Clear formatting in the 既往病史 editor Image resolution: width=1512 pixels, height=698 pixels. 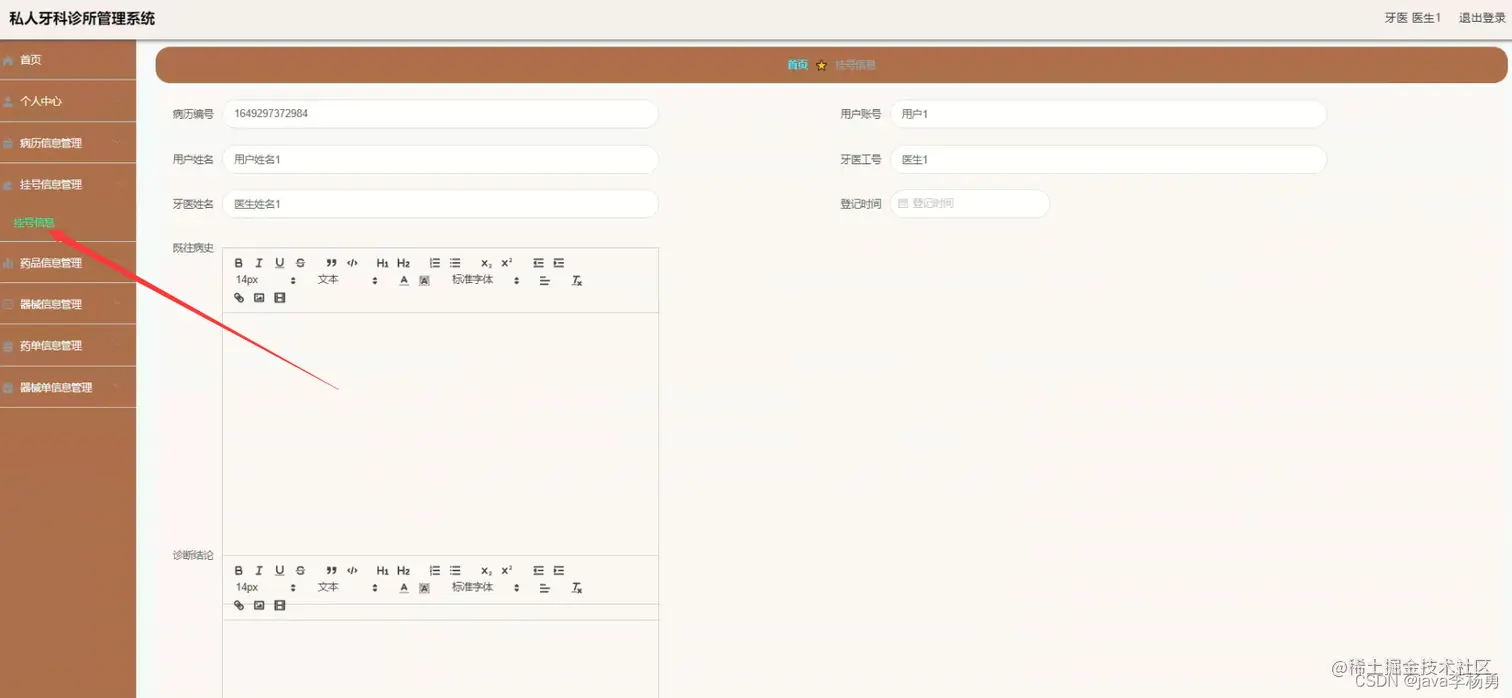click(x=576, y=281)
